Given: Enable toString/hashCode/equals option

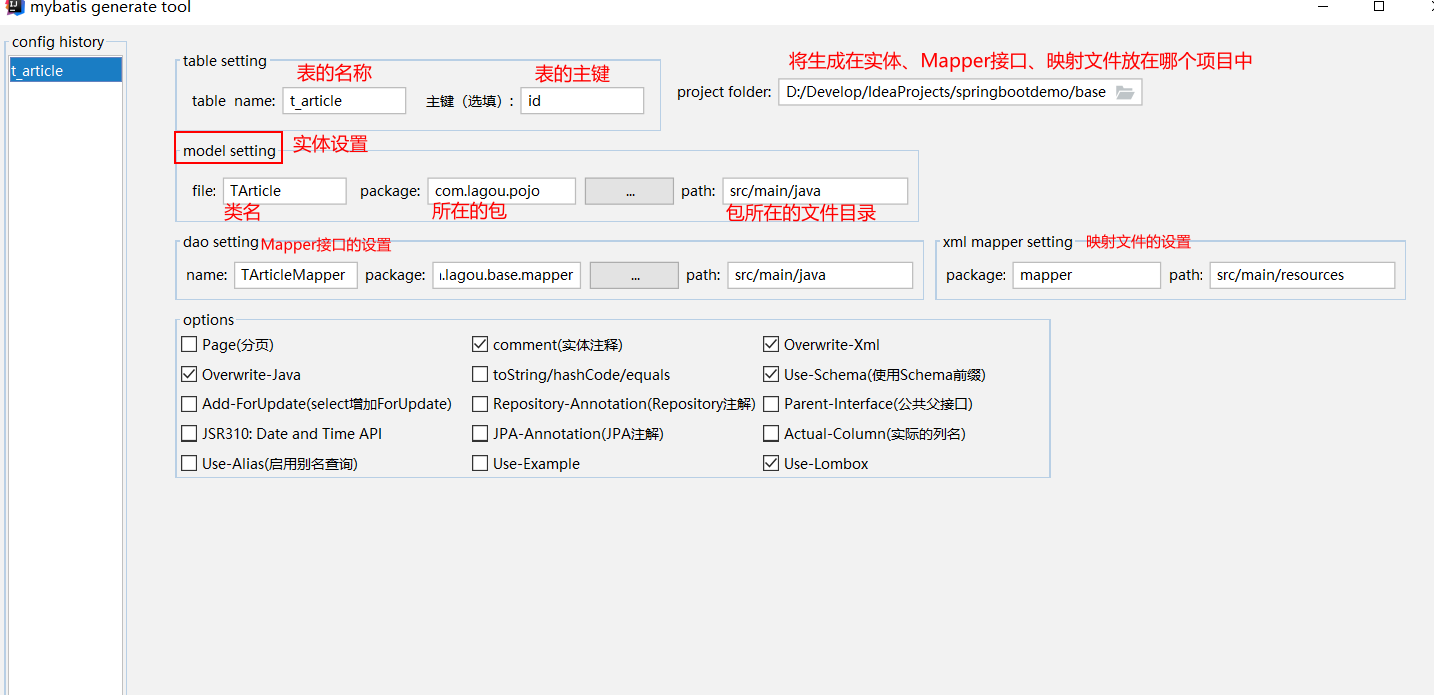Looking at the screenshot, I should point(480,375).
